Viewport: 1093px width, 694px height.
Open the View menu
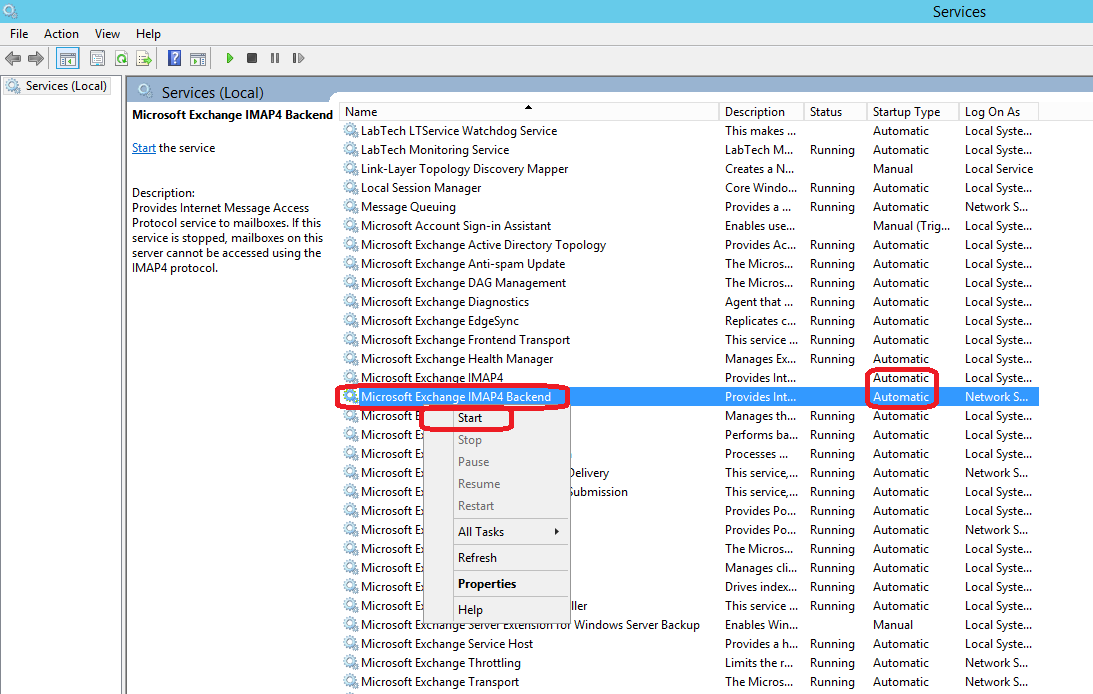point(107,34)
